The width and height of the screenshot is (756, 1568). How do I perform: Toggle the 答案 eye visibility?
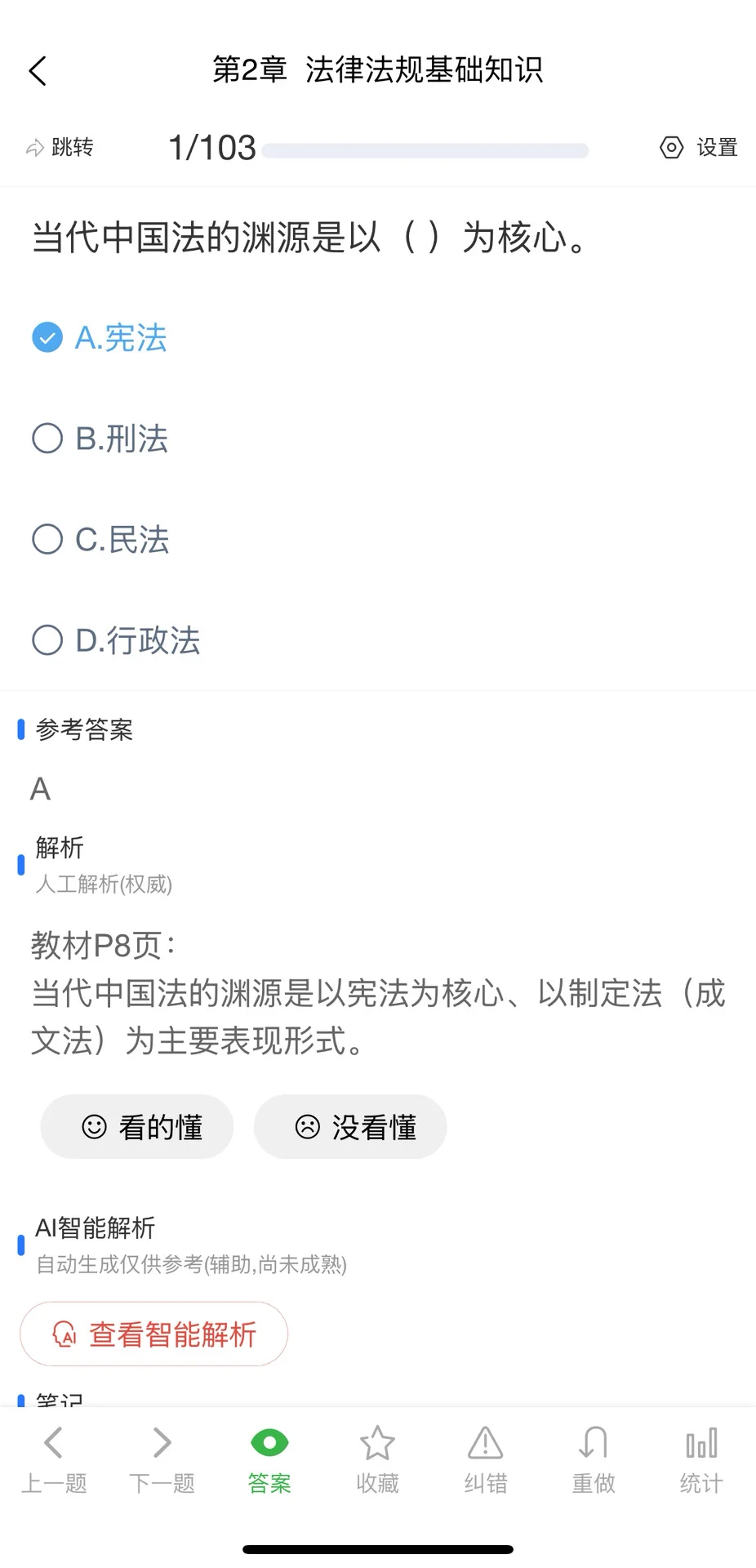269,1443
